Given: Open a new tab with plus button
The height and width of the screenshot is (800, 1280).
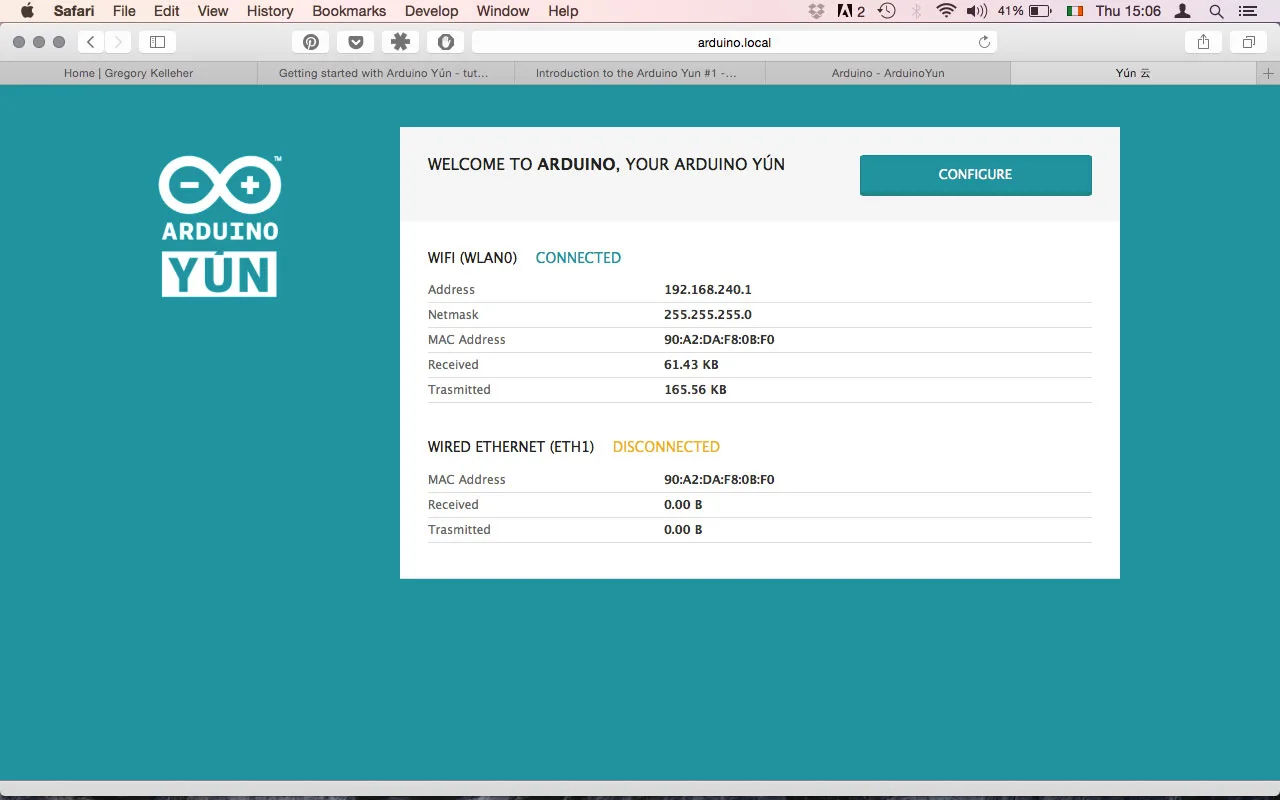Looking at the screenshot, I should coord(1268,73).
